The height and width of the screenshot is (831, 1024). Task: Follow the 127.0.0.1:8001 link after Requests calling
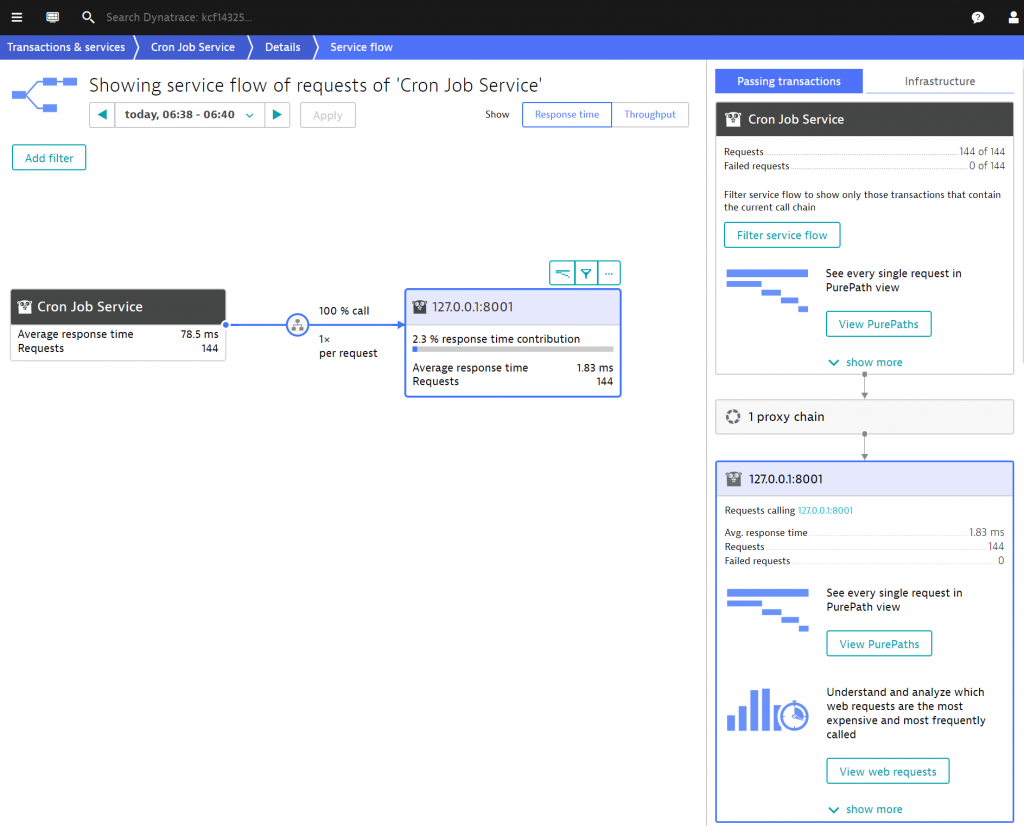[825, 511]
